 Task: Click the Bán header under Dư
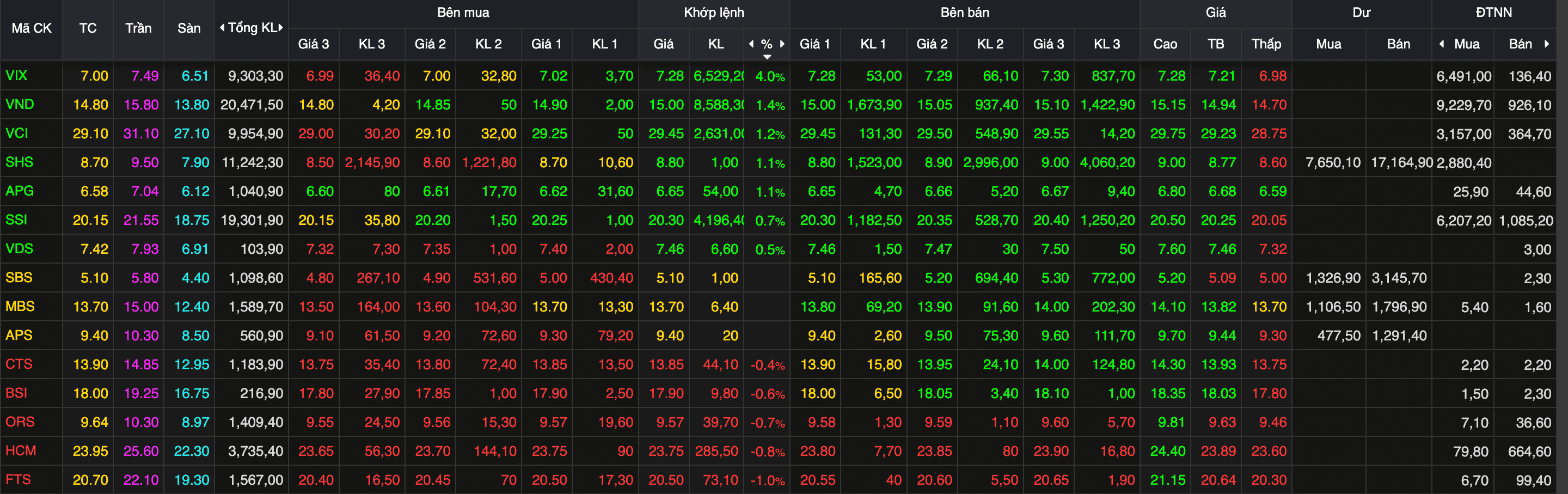(x=1398, y=44)
